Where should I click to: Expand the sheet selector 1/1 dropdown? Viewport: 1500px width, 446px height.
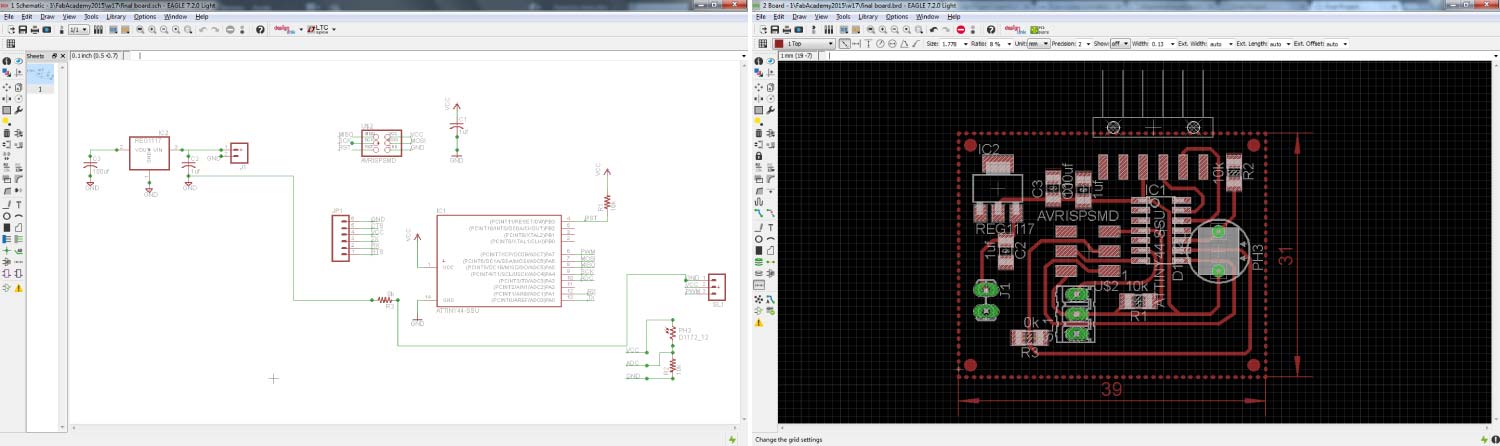(x=77, y=30)
